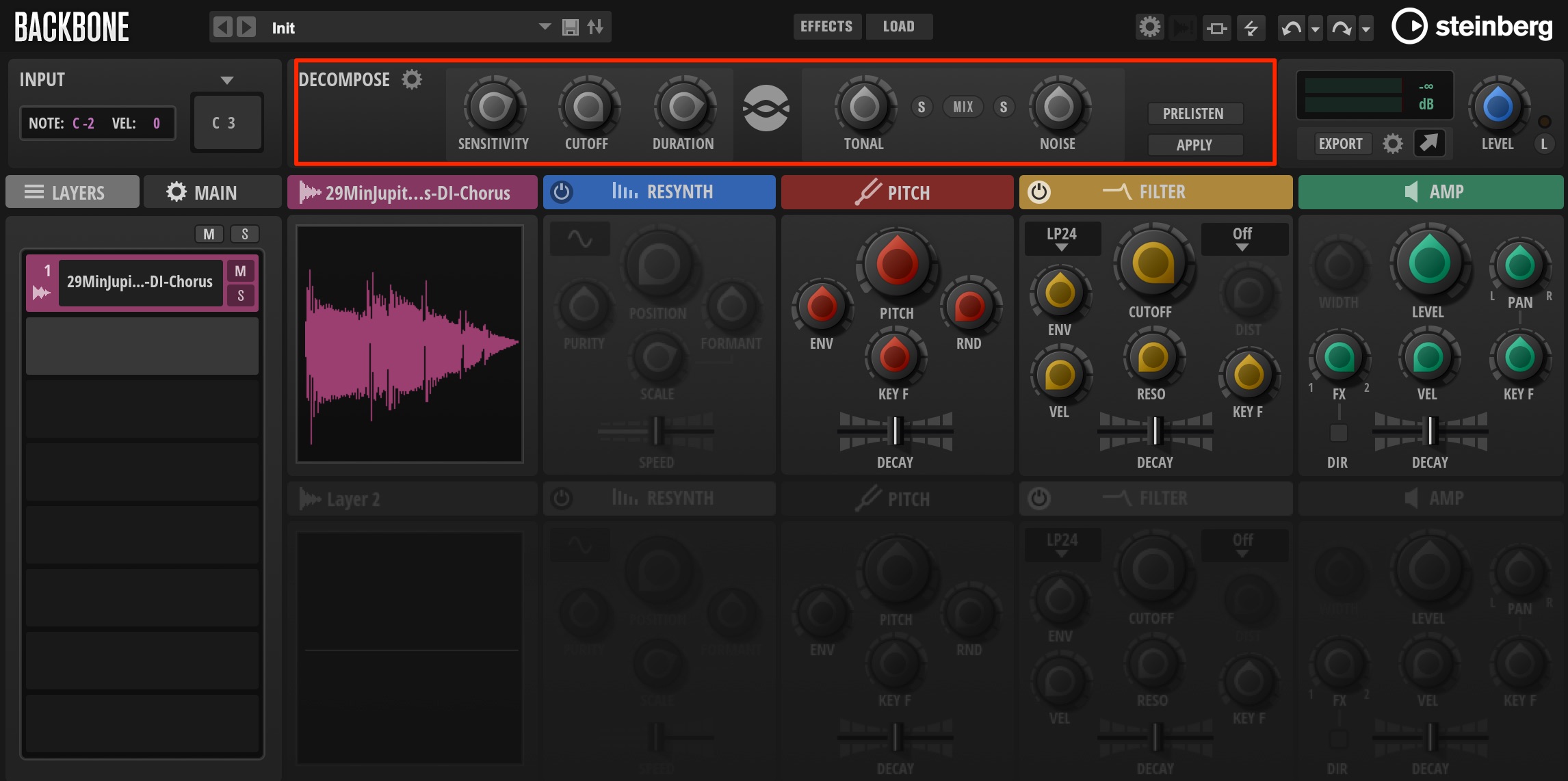This screenshot has height=781, width=1568.
Task: Load the previous preset with left arrow
Action: pyautogui.click(x=222, y=27)
